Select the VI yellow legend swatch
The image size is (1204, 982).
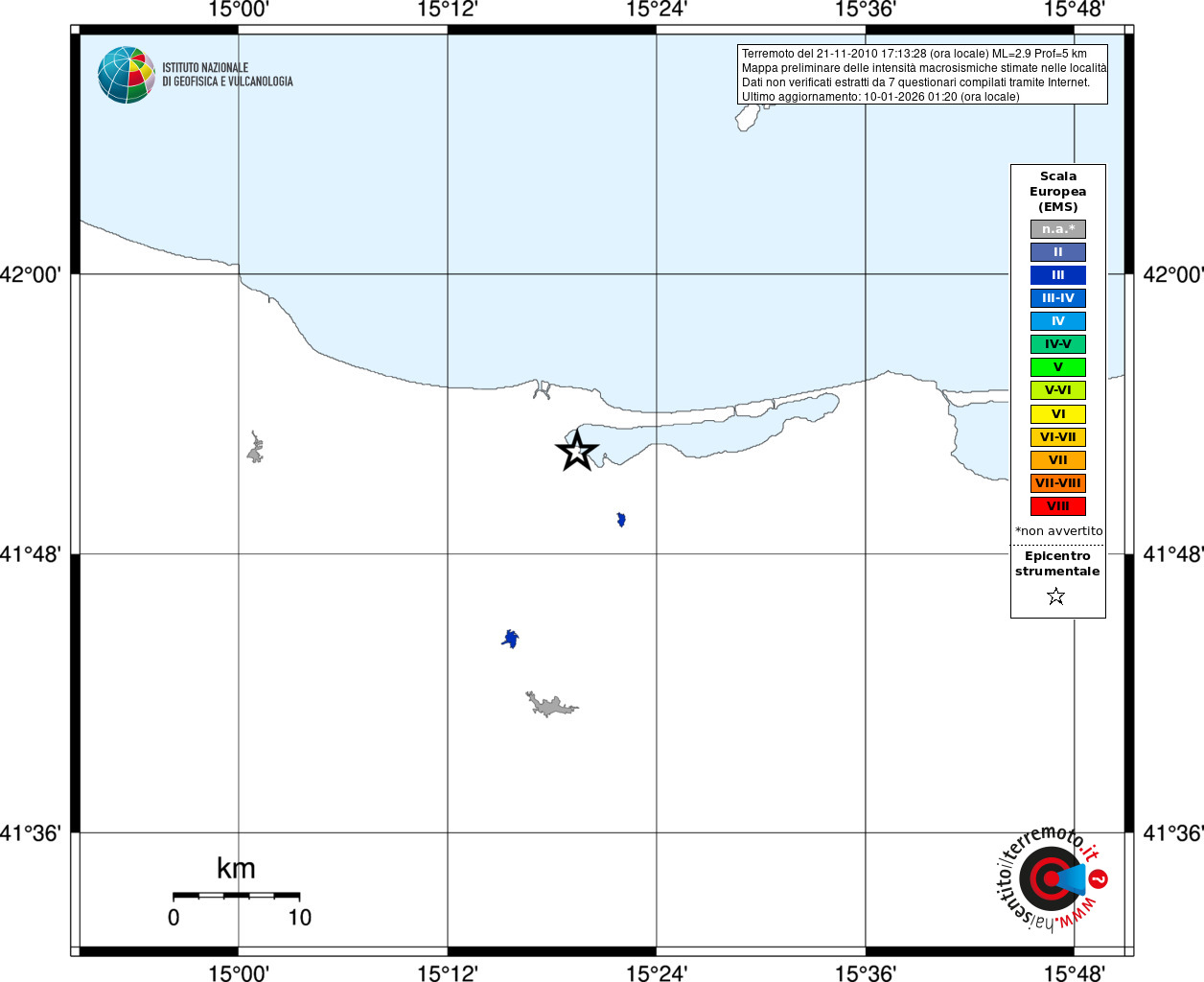tap(1058, 414)
